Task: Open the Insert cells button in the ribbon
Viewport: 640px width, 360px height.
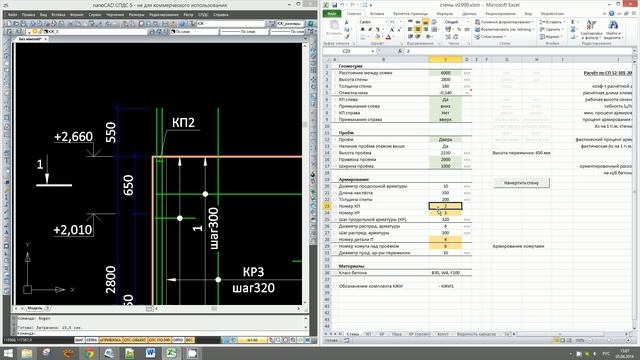Action: tap(553, 22)
